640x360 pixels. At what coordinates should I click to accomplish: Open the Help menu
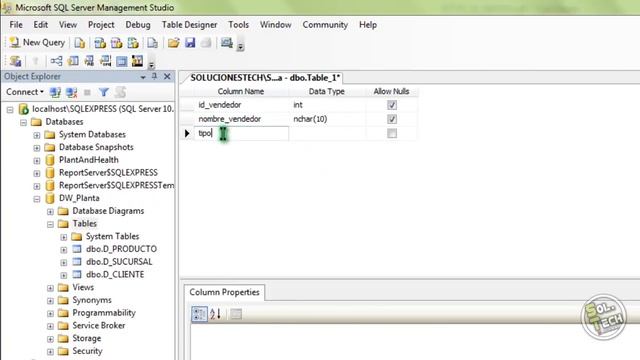coord(368,25)
